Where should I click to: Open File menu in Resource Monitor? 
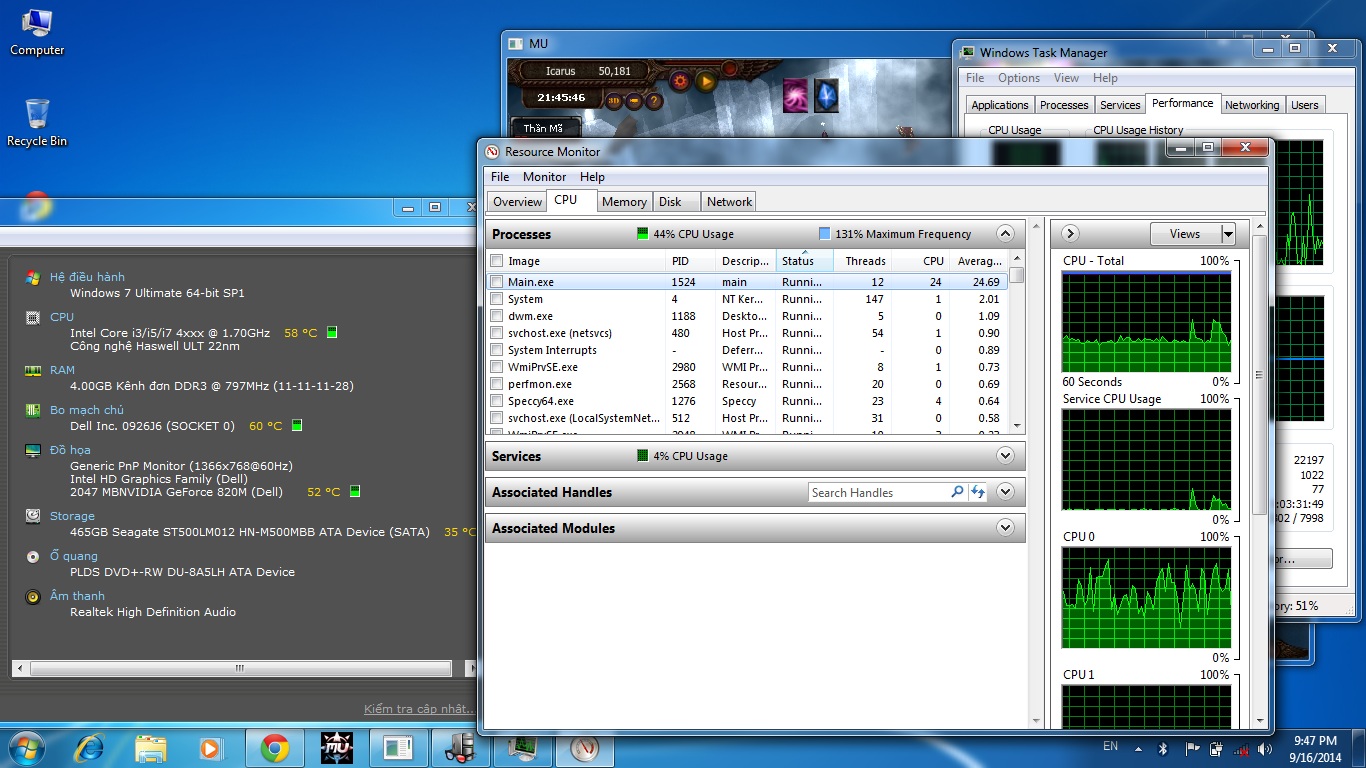point(500,177)
